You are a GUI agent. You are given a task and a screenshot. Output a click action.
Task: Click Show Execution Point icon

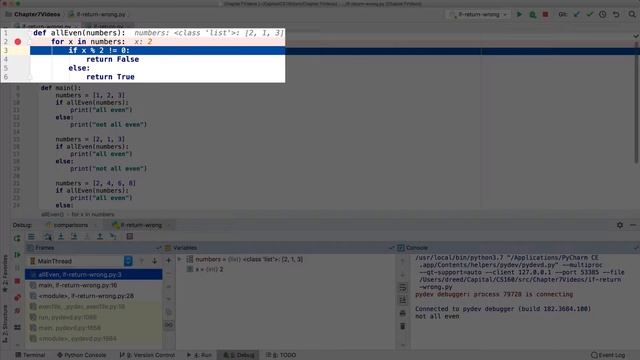(x=31, y=236)
